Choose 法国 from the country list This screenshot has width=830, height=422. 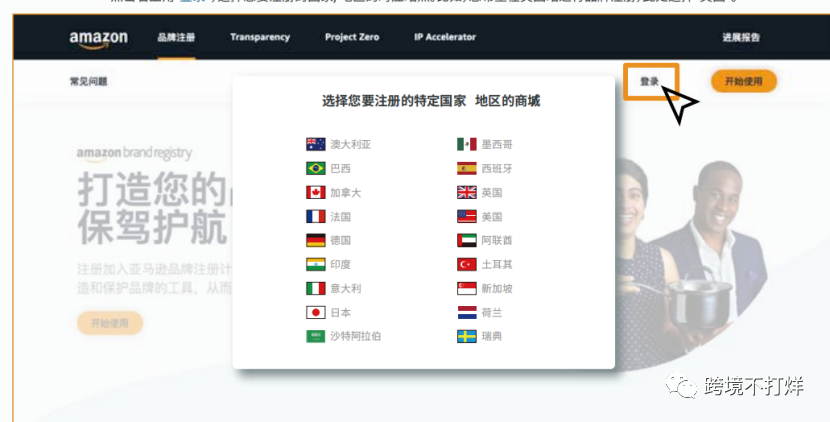[340, 217]
